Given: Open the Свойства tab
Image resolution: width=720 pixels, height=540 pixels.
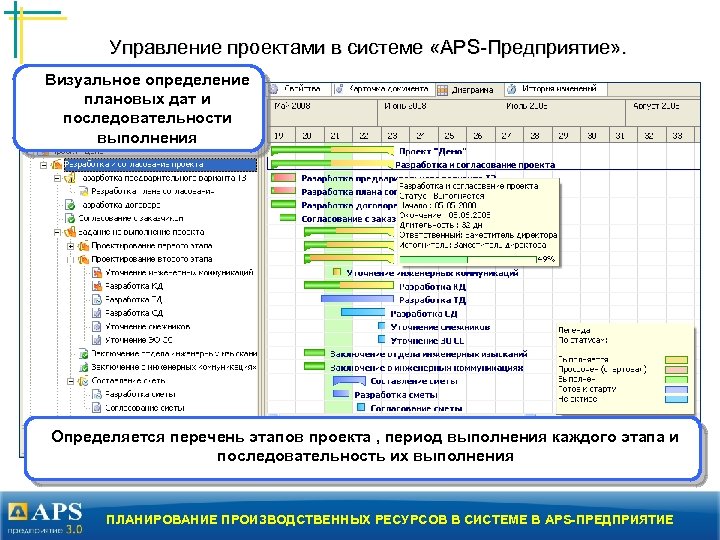Looking at the screenshot, I should click(298, 89).
